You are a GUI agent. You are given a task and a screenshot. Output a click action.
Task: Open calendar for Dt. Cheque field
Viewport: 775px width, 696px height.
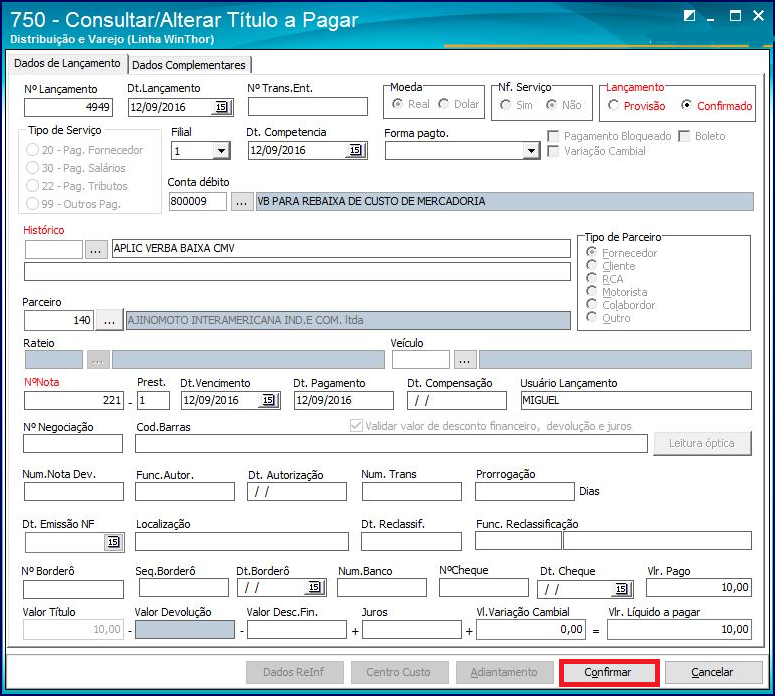pos(622,589)
